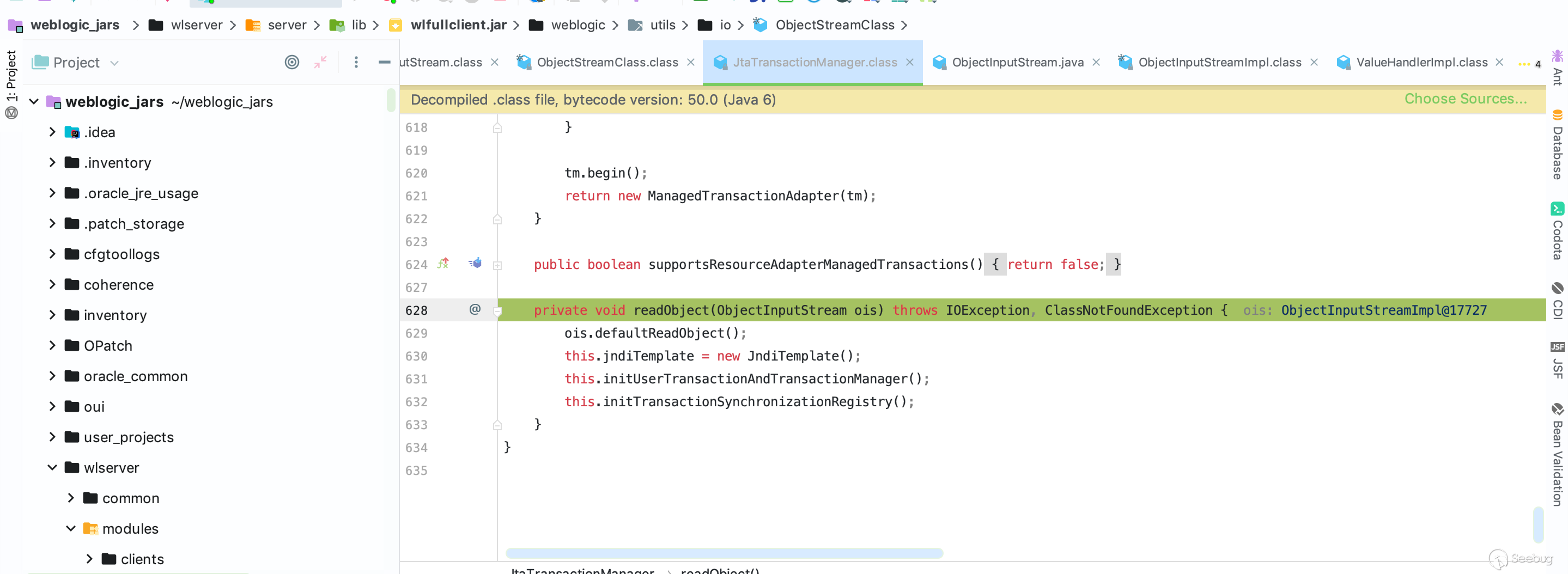
Task: Close the ObjectStreamClass.class tab
Action: click(x=691, y=62)
